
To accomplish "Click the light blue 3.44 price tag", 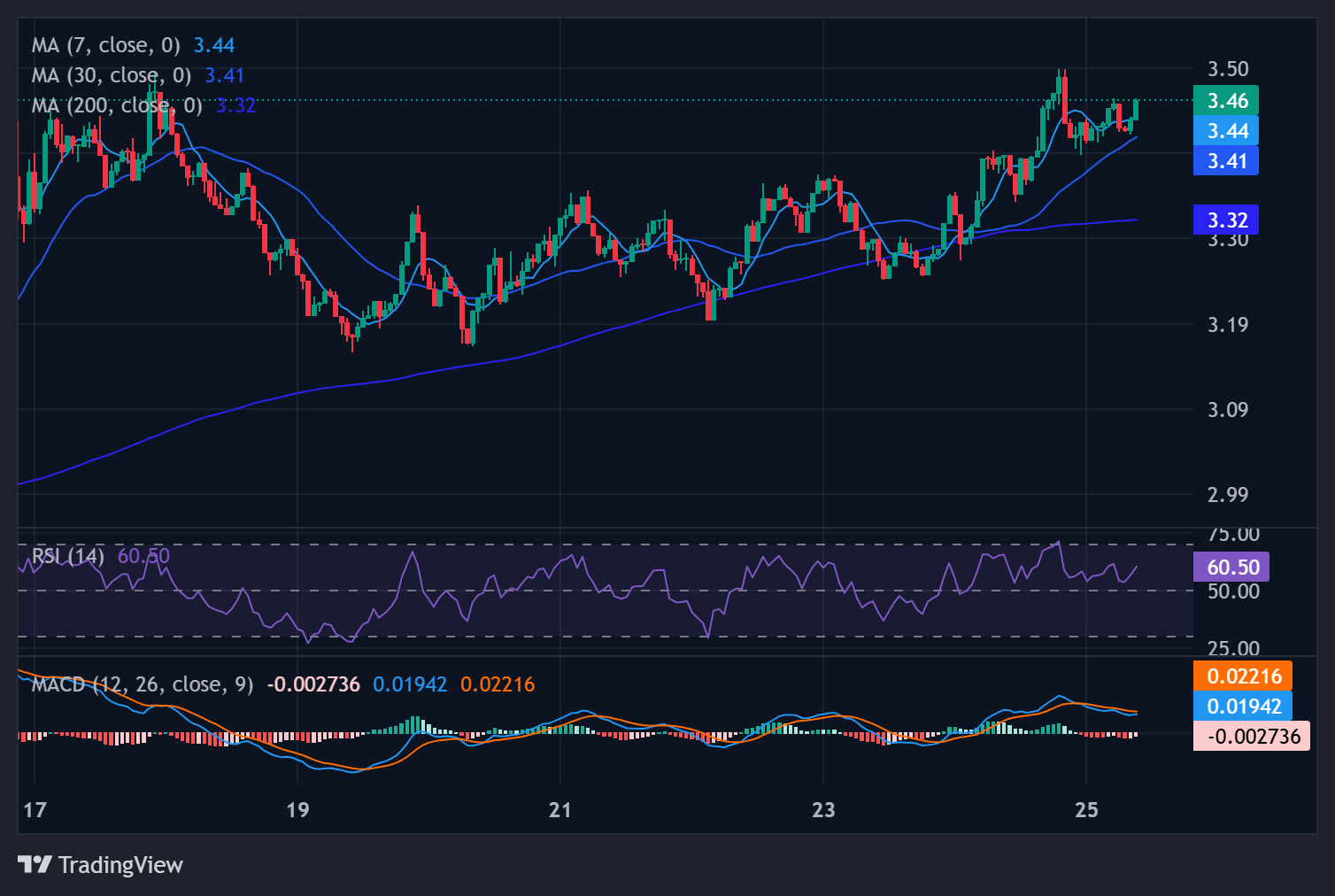I will pyautogui.click(x=1226, y=131).
